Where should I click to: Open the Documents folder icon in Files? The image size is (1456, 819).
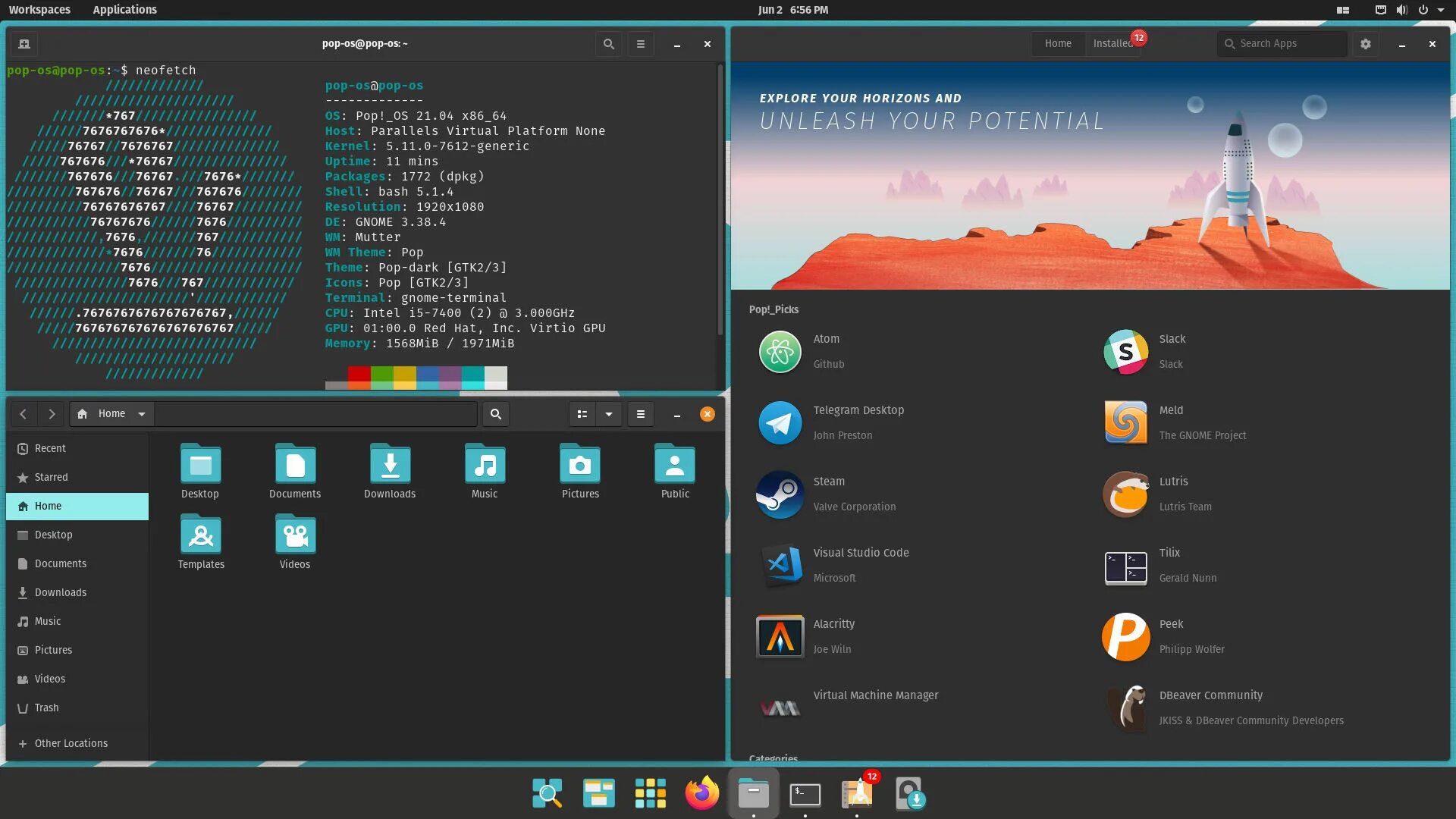click(x=295, y=463)
